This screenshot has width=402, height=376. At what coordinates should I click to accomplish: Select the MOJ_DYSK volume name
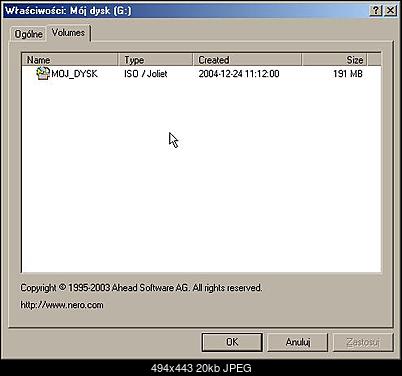click(x=74, y=74)
